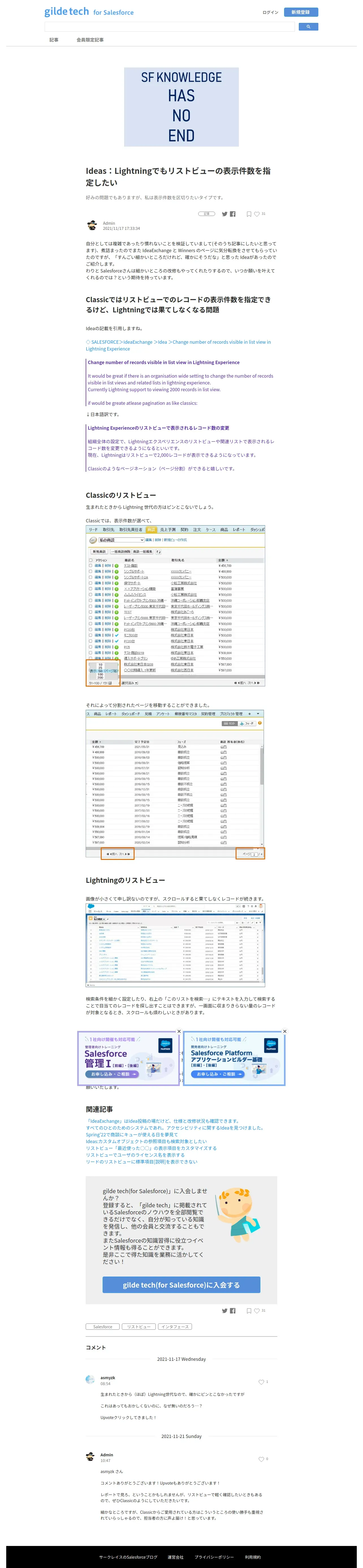The height and width of the screenshot is (1568, 363).
Task: Click the ログイン link
Action: pyautogui.click(x=271, y=12)
